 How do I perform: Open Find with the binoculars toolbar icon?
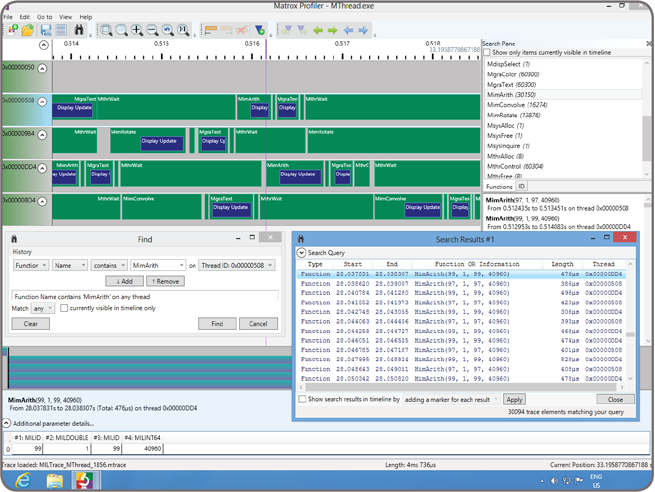[79, 30]
